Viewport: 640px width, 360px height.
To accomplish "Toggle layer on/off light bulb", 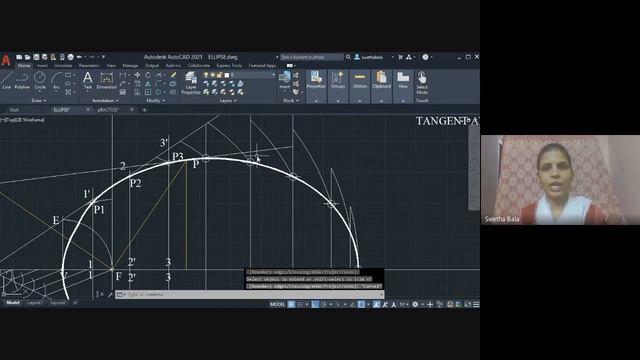I will [x=206, y=75].
